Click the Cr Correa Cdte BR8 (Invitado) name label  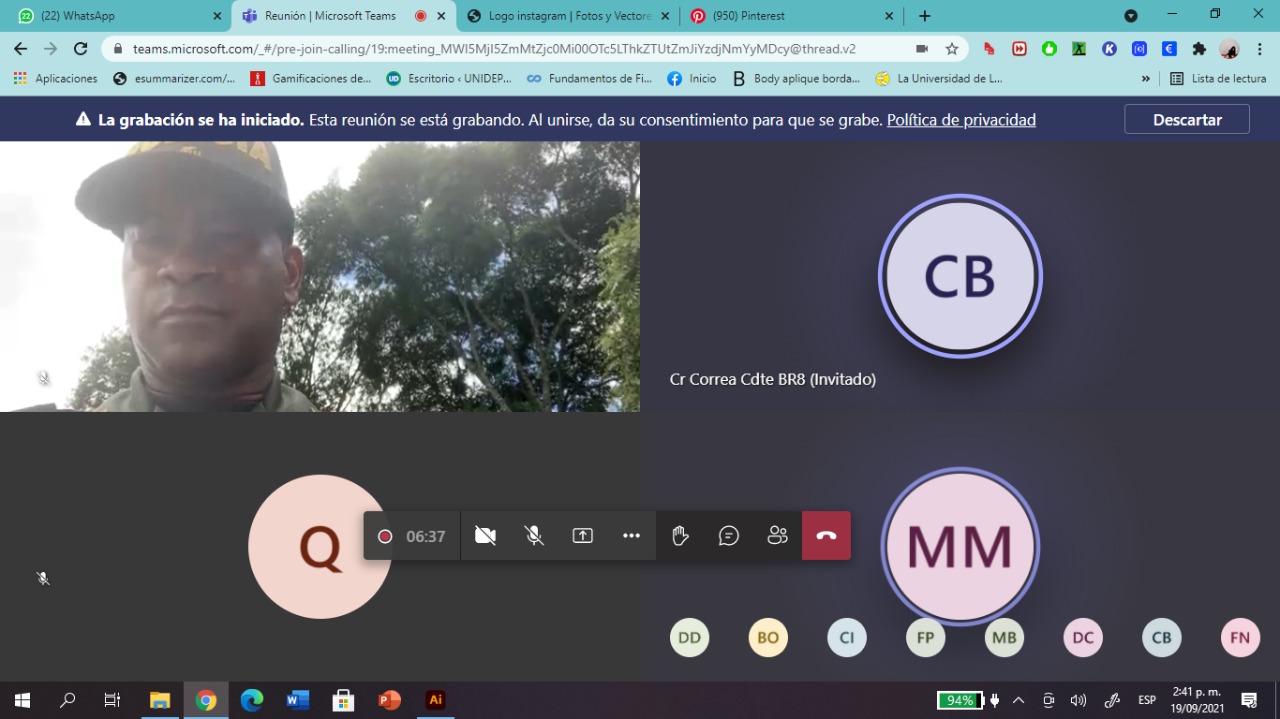[773, 380]
